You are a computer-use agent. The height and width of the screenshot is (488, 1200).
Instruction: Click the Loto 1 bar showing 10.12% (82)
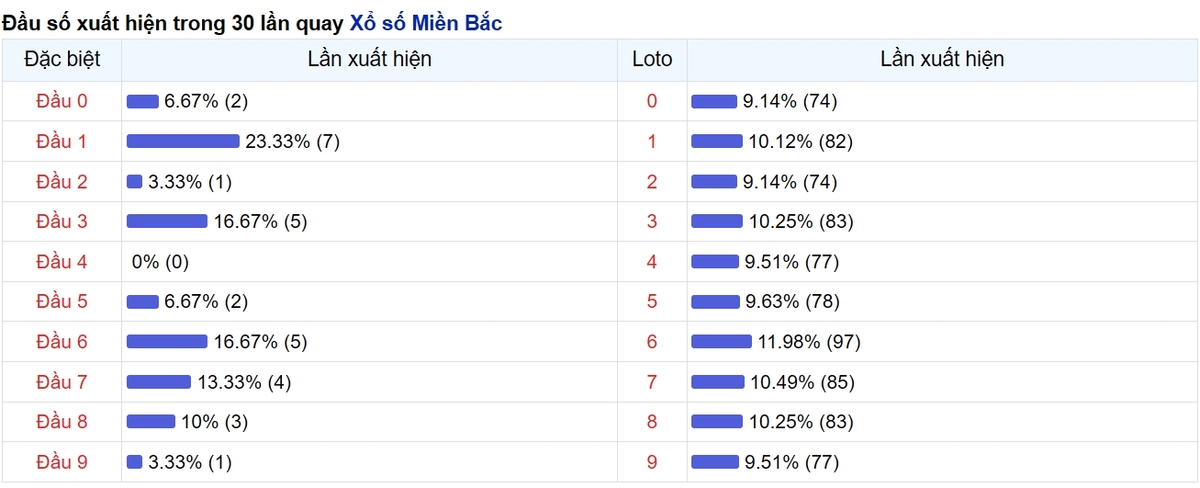pyautogui.click(x=717, y=142)
